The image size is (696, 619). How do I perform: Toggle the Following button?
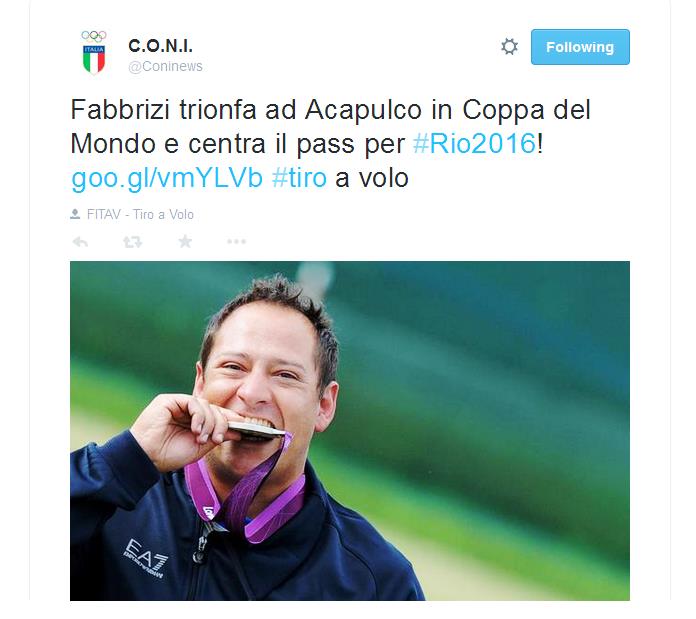click(x=580, y=47)
